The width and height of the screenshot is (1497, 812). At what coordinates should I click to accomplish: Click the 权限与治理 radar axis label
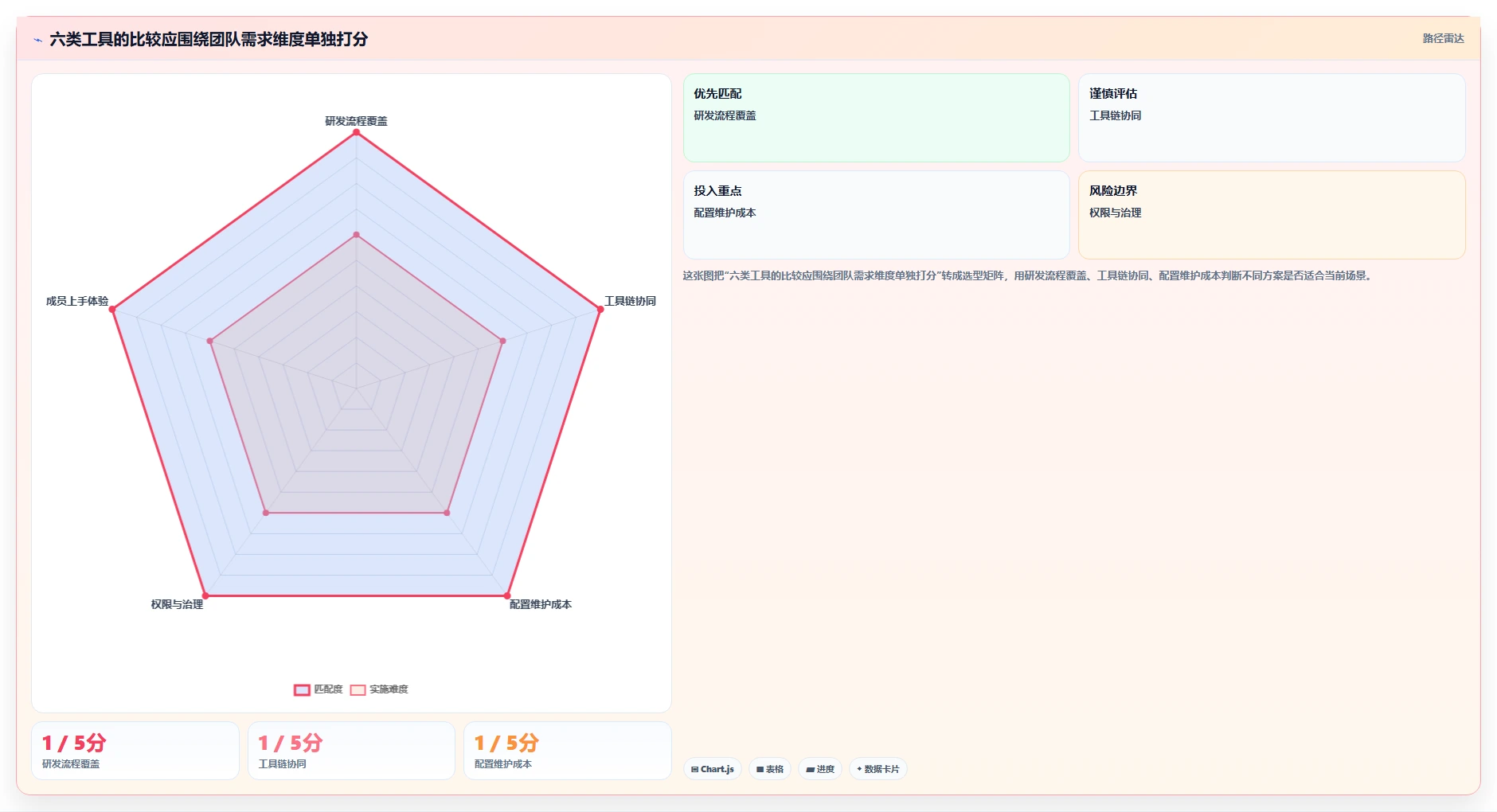click(x=177, y=604)
